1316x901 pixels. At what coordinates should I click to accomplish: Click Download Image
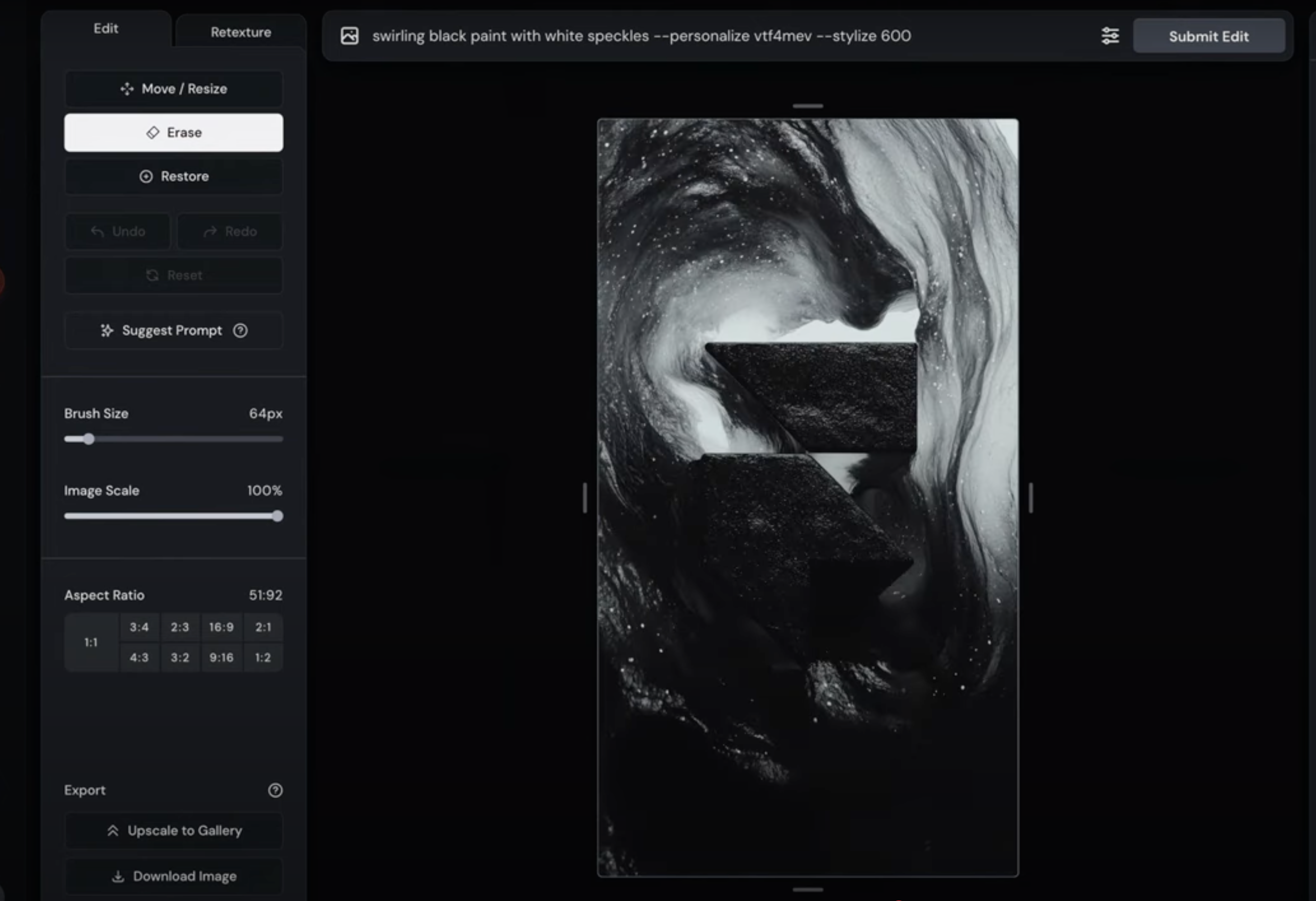click(x=173, y=876)
